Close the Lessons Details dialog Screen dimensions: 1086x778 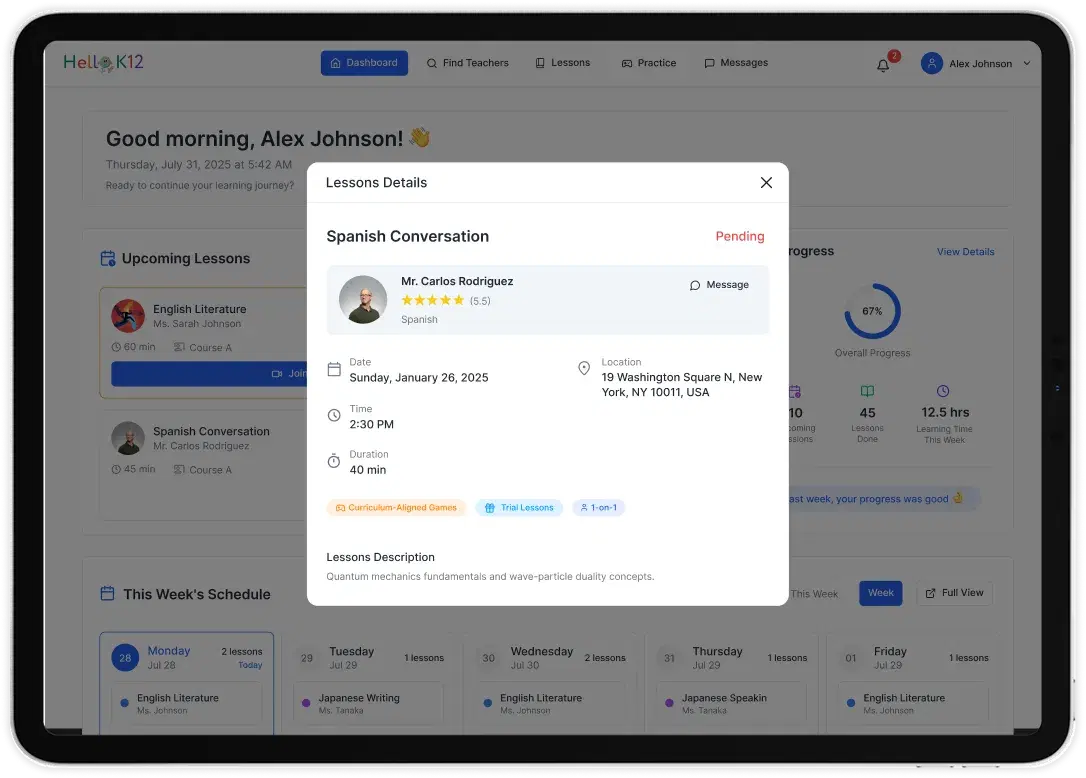766,182
